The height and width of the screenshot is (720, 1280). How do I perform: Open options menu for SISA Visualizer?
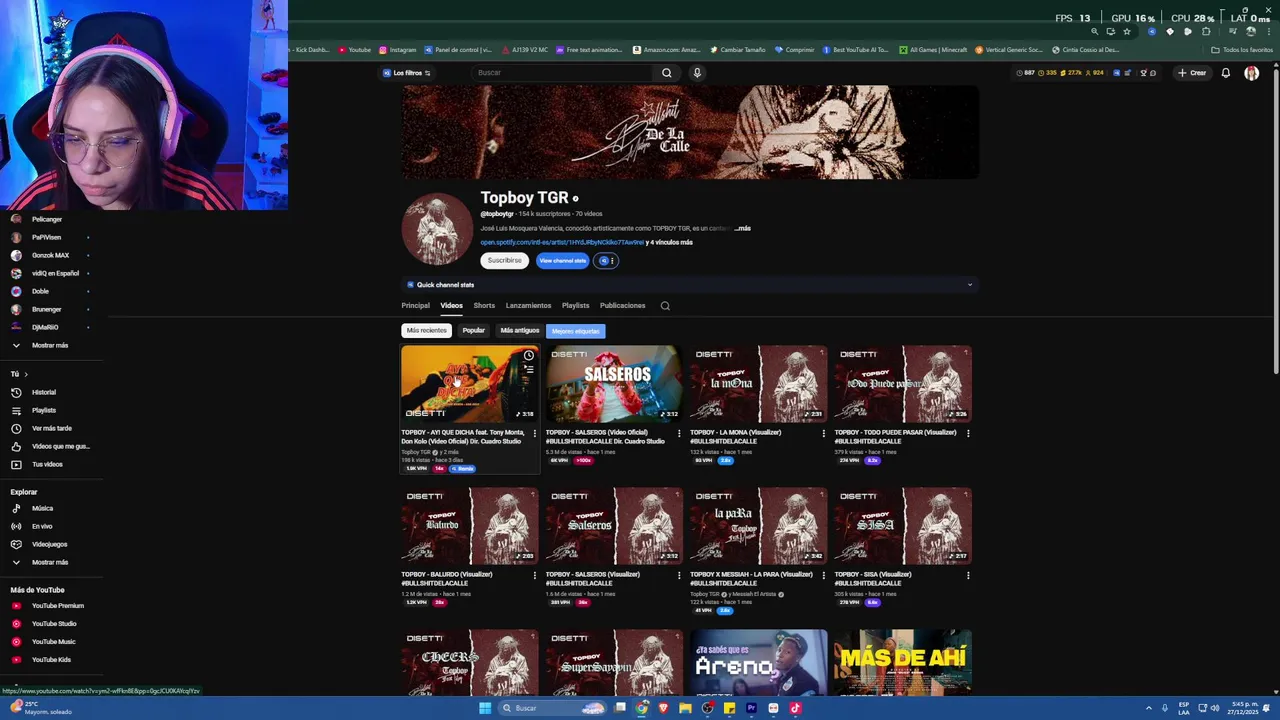[967, 576]
